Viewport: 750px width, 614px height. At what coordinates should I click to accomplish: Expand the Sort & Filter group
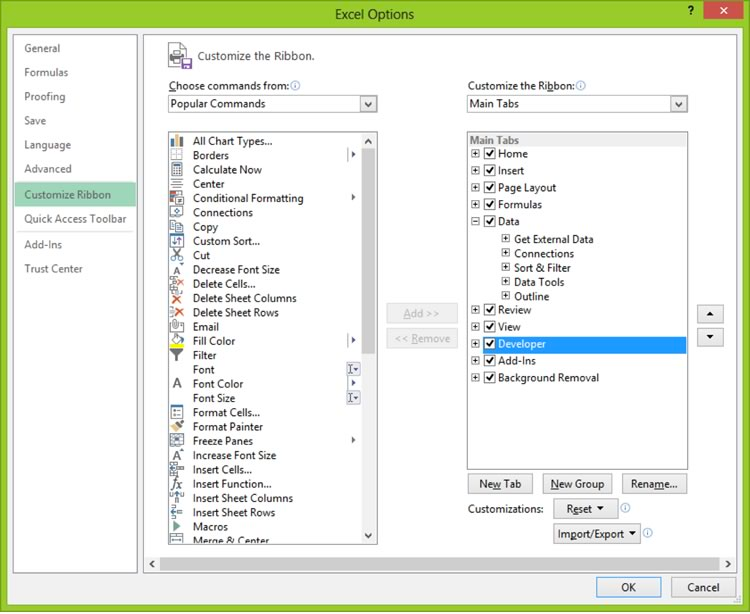(506, 268)
